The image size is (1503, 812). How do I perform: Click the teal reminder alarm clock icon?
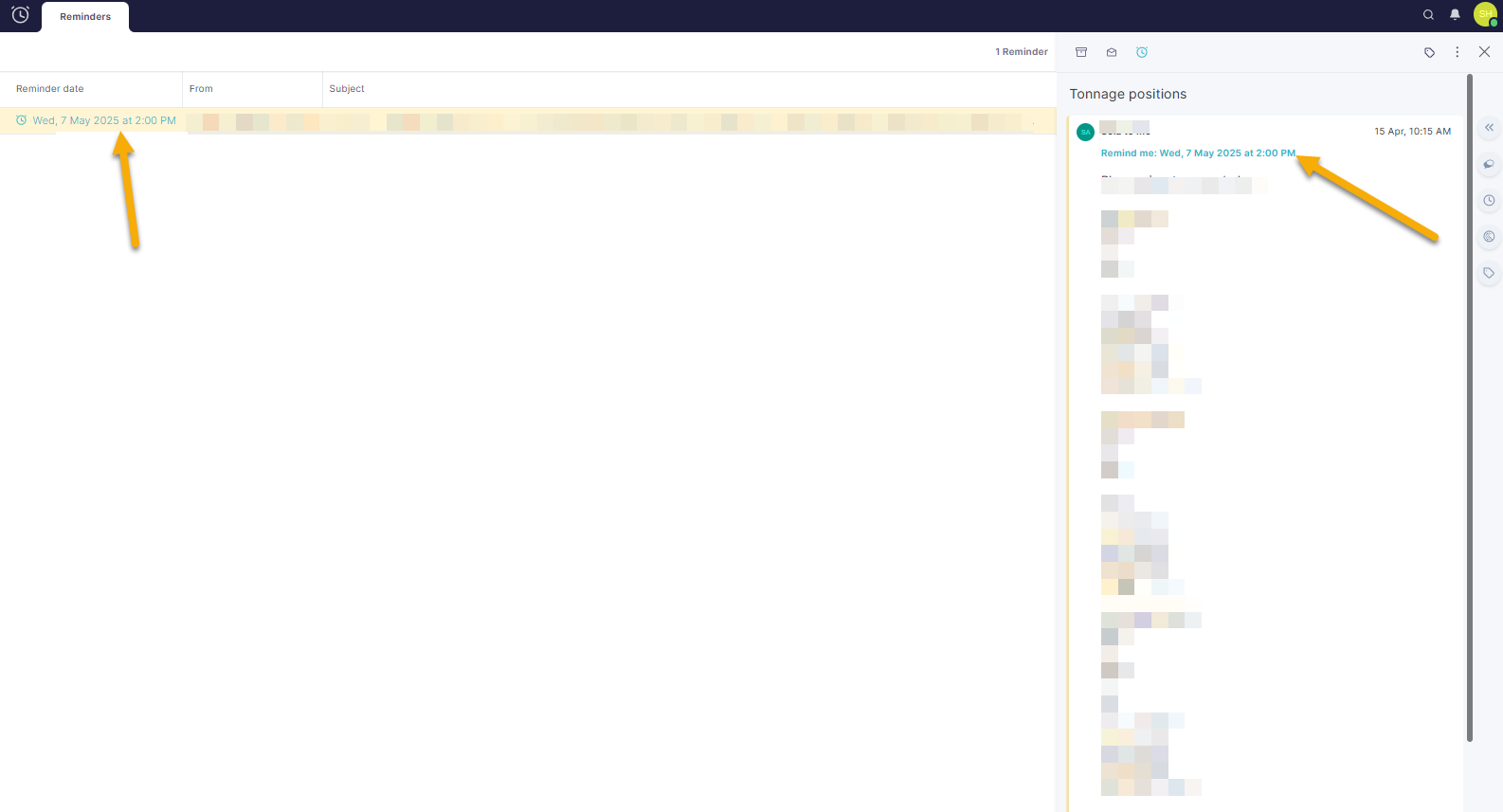point(1142,52)
